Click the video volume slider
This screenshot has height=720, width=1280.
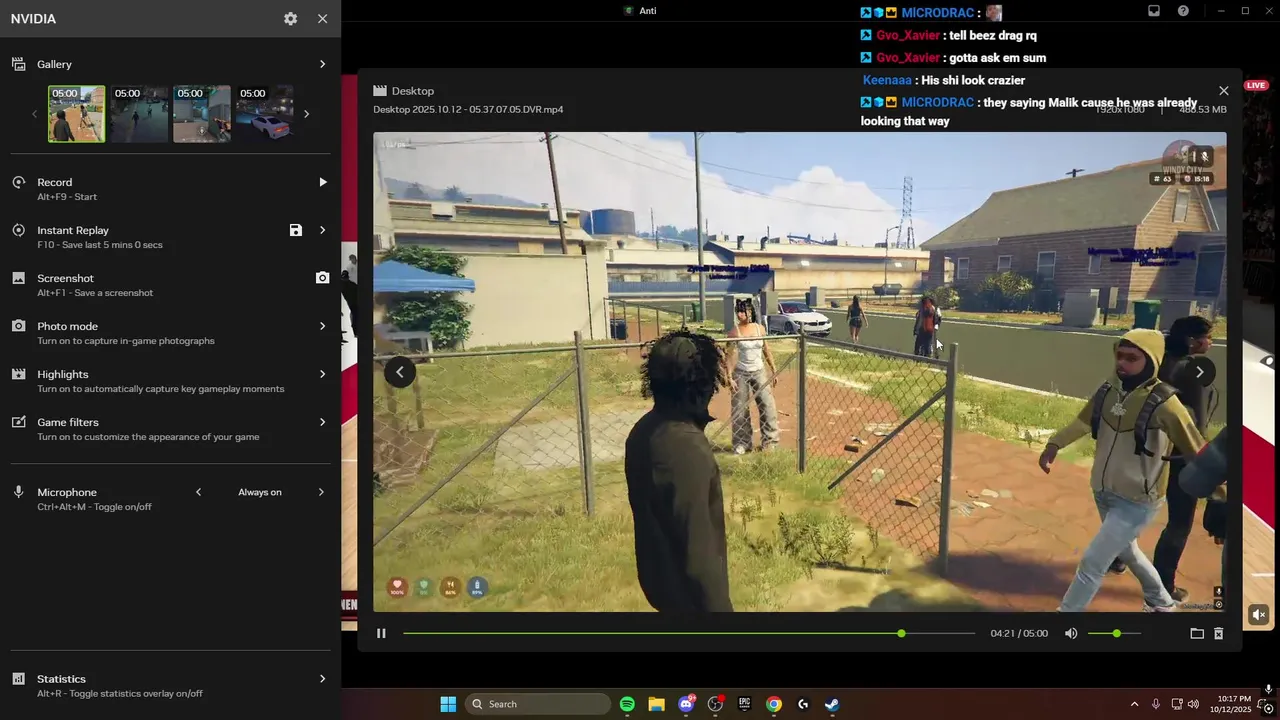coord(1114,633)
